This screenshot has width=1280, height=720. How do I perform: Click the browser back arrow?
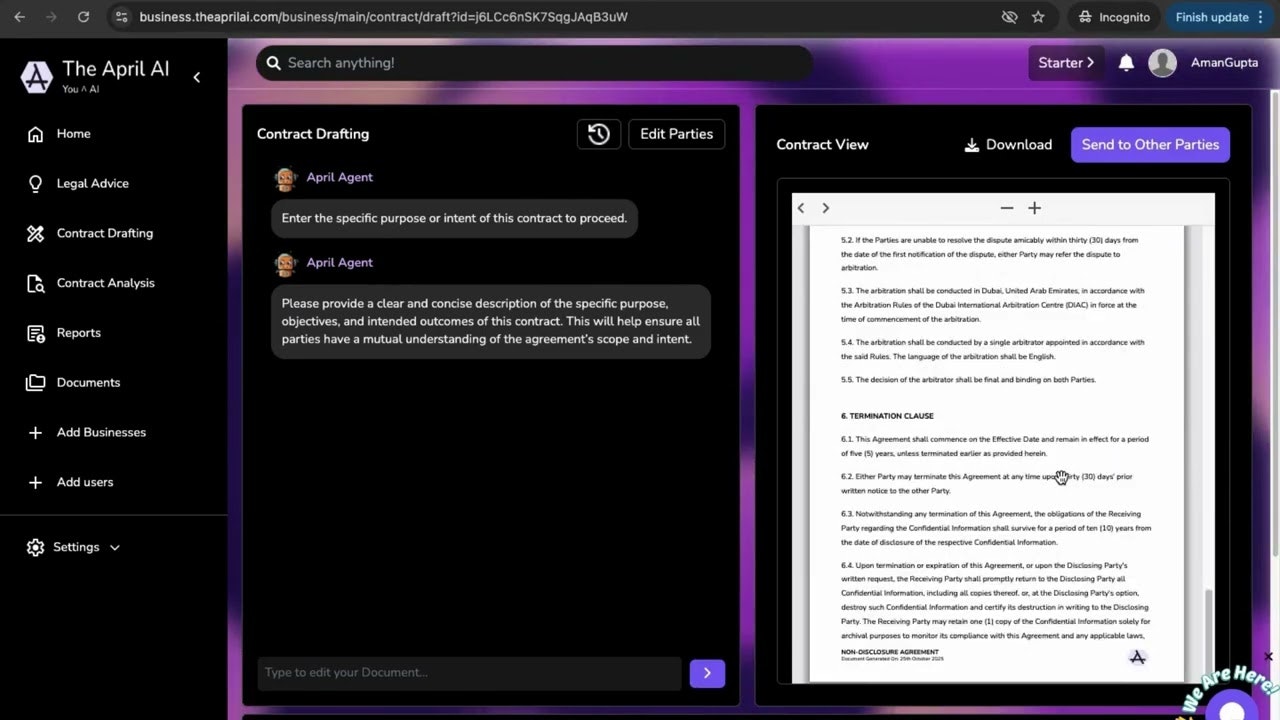tap(19, 17)
